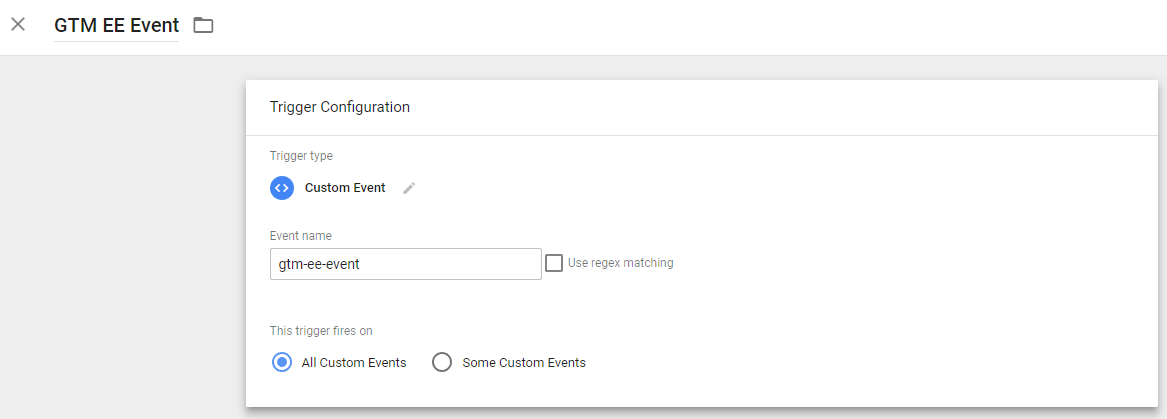Click the Trigger Configuration card header
This screenshot has width=1167, height=419.
click(340, 107)
